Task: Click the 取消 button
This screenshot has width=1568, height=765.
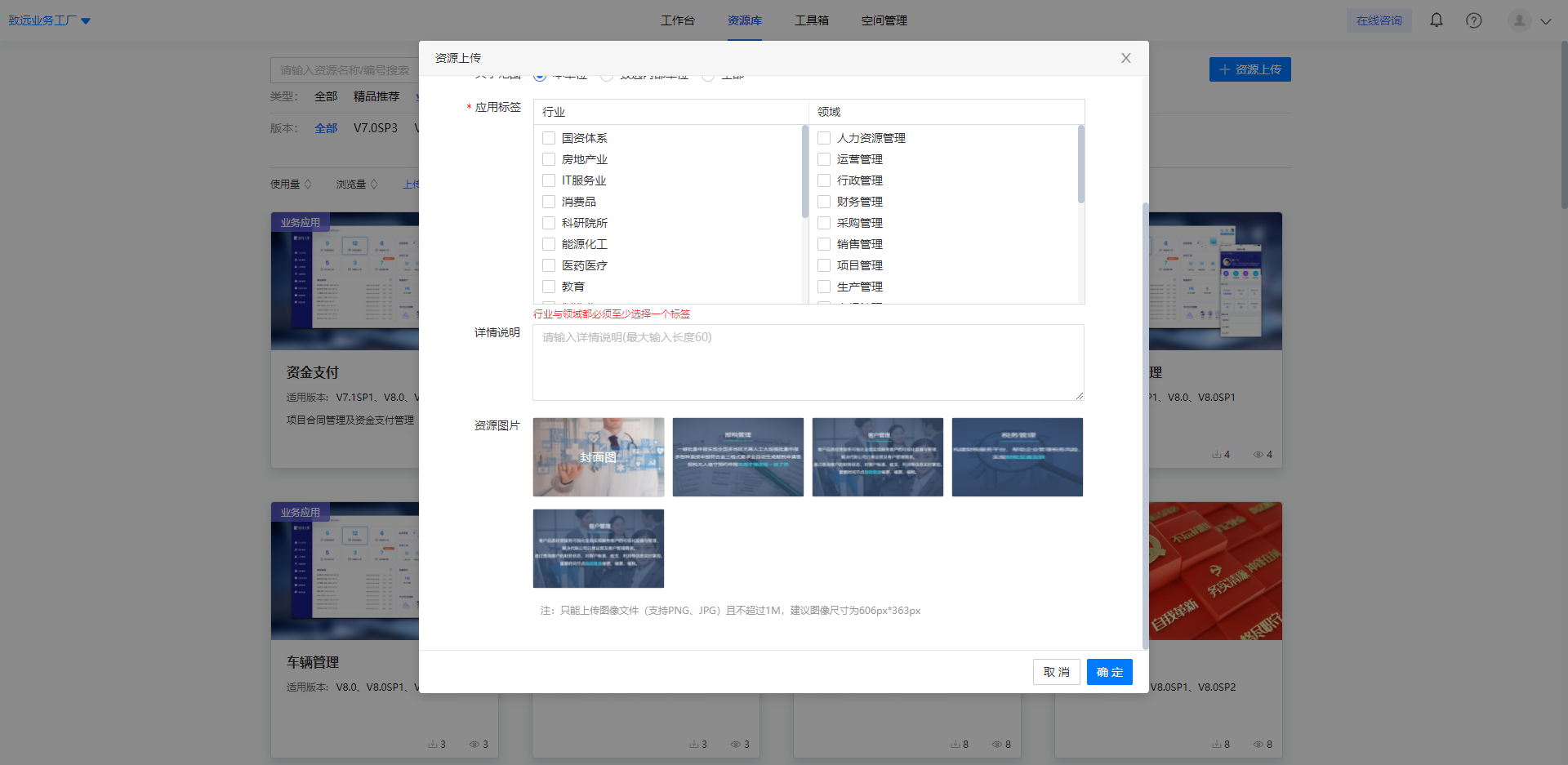Action: pos(1057,672)
